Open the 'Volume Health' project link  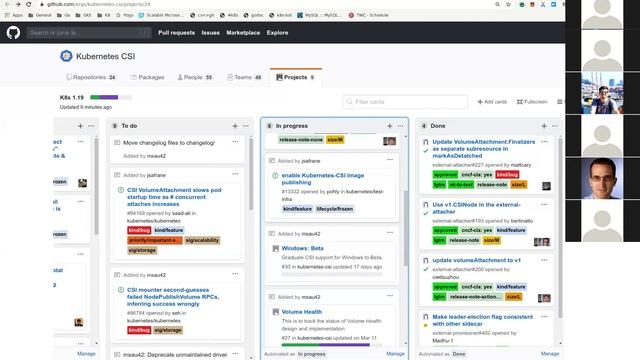(x=302, y=312)
